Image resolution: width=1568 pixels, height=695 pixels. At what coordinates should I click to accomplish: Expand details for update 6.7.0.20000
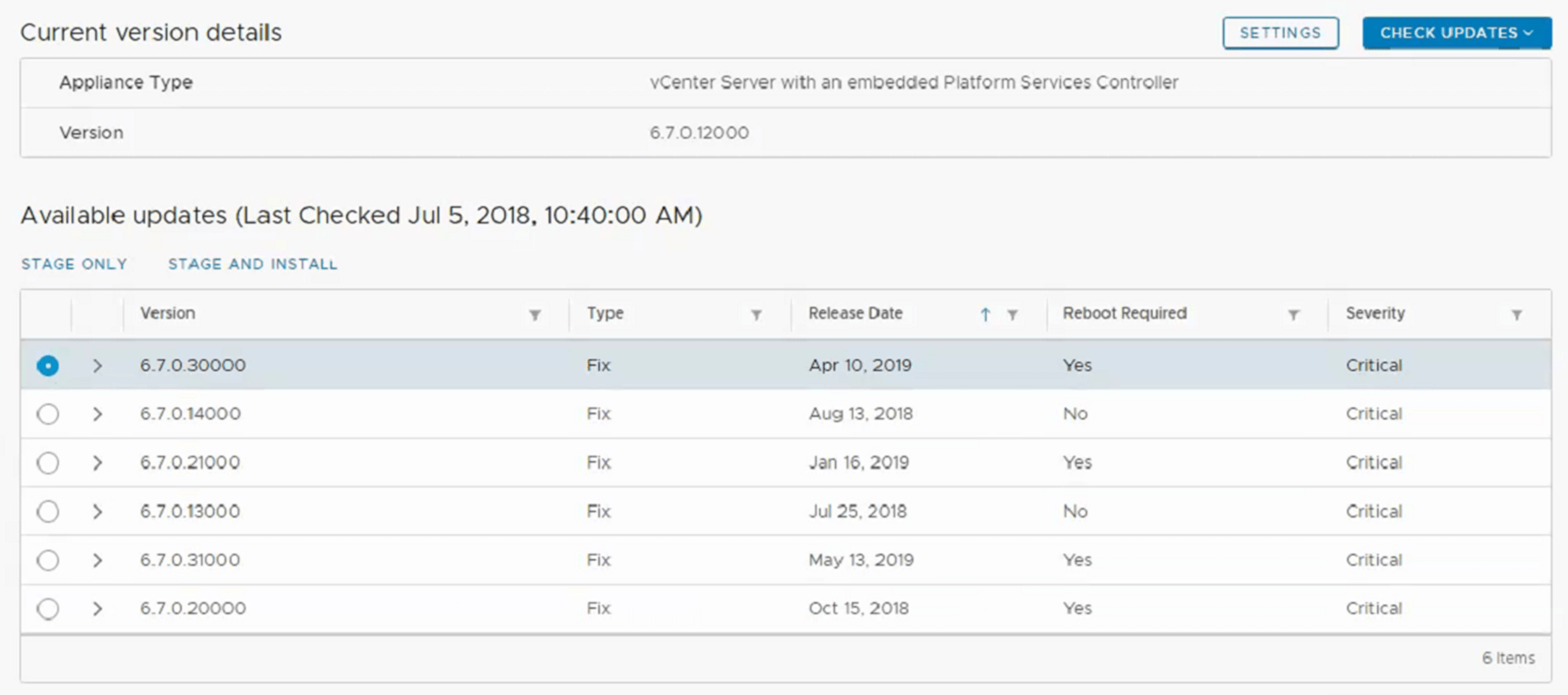pyautogui.click(x=98, y=609)
